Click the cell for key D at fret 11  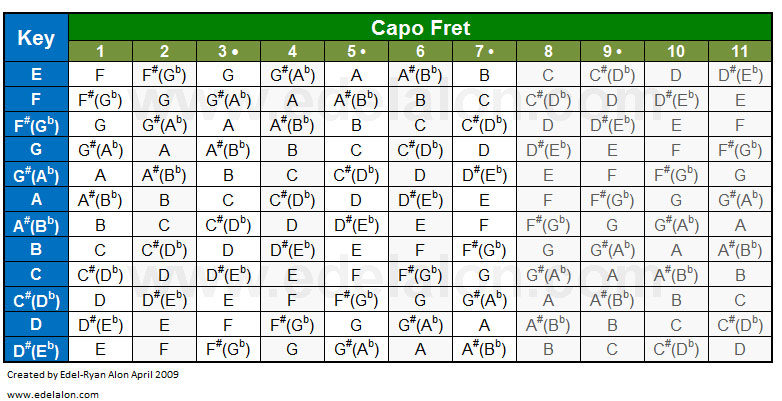click(739, 324)
